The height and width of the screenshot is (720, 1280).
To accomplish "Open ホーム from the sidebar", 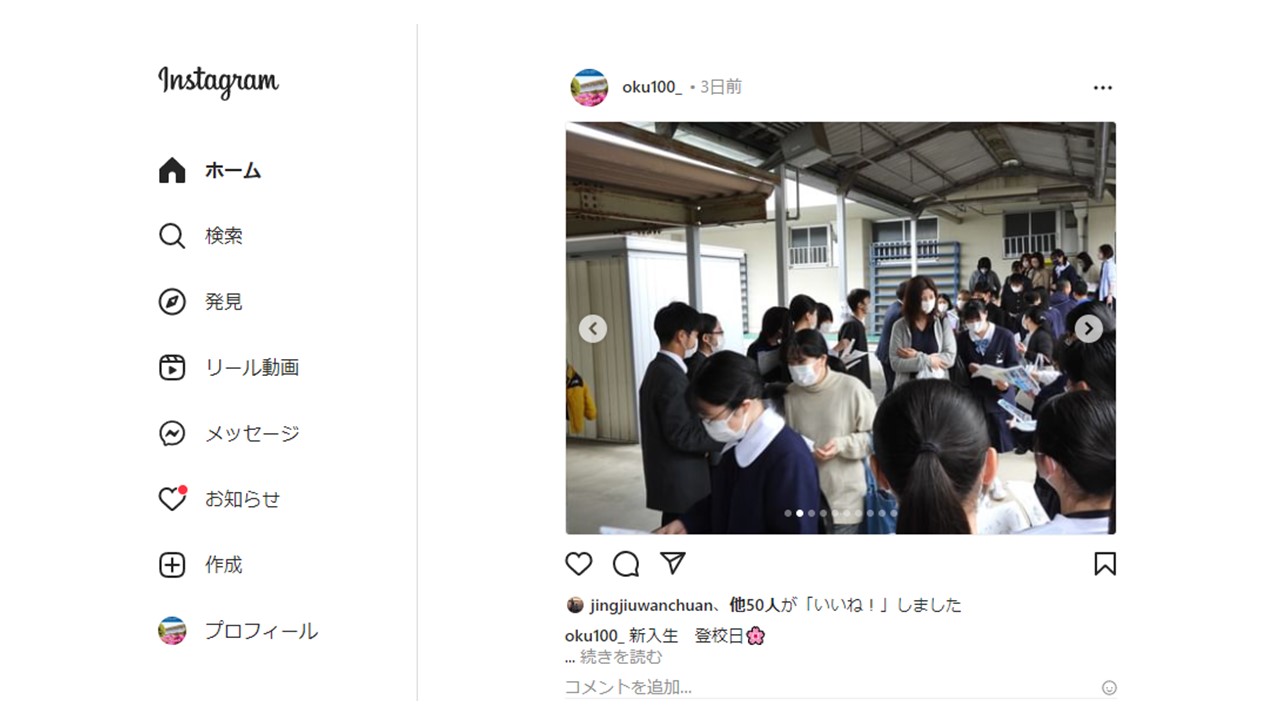I will [210, 171].
